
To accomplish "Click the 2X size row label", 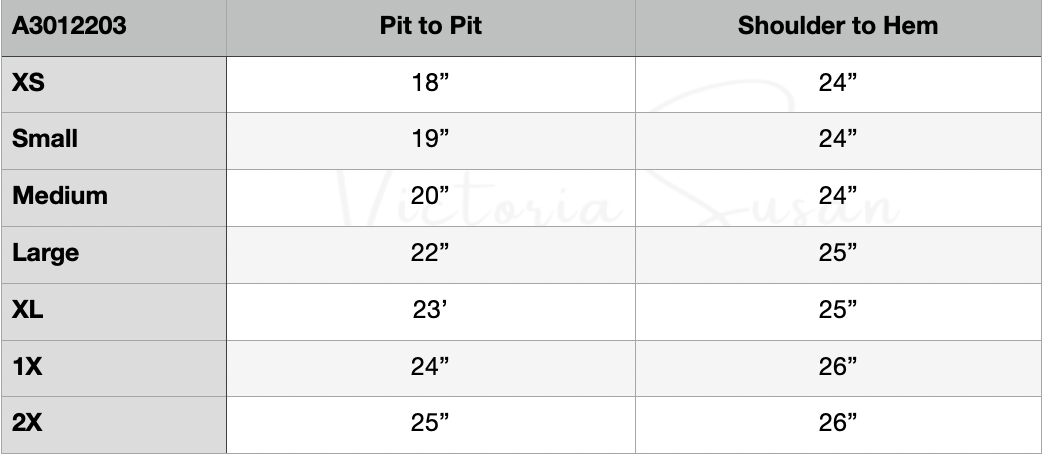I will tap(28, 424).
